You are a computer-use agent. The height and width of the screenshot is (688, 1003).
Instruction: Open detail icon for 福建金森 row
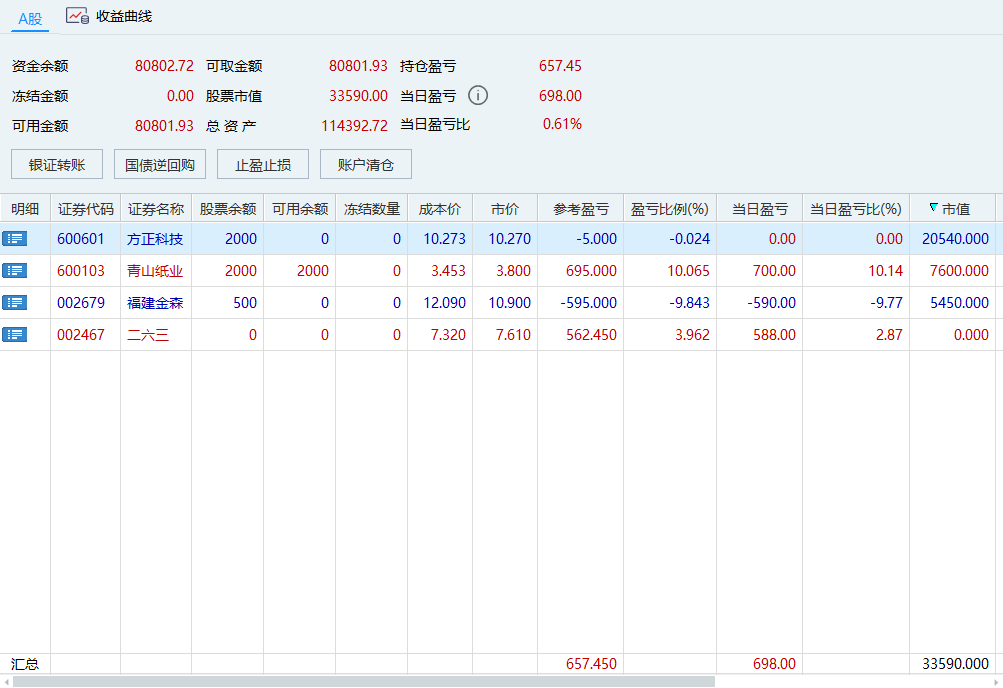pyautogui.click(x=14, y=302)
